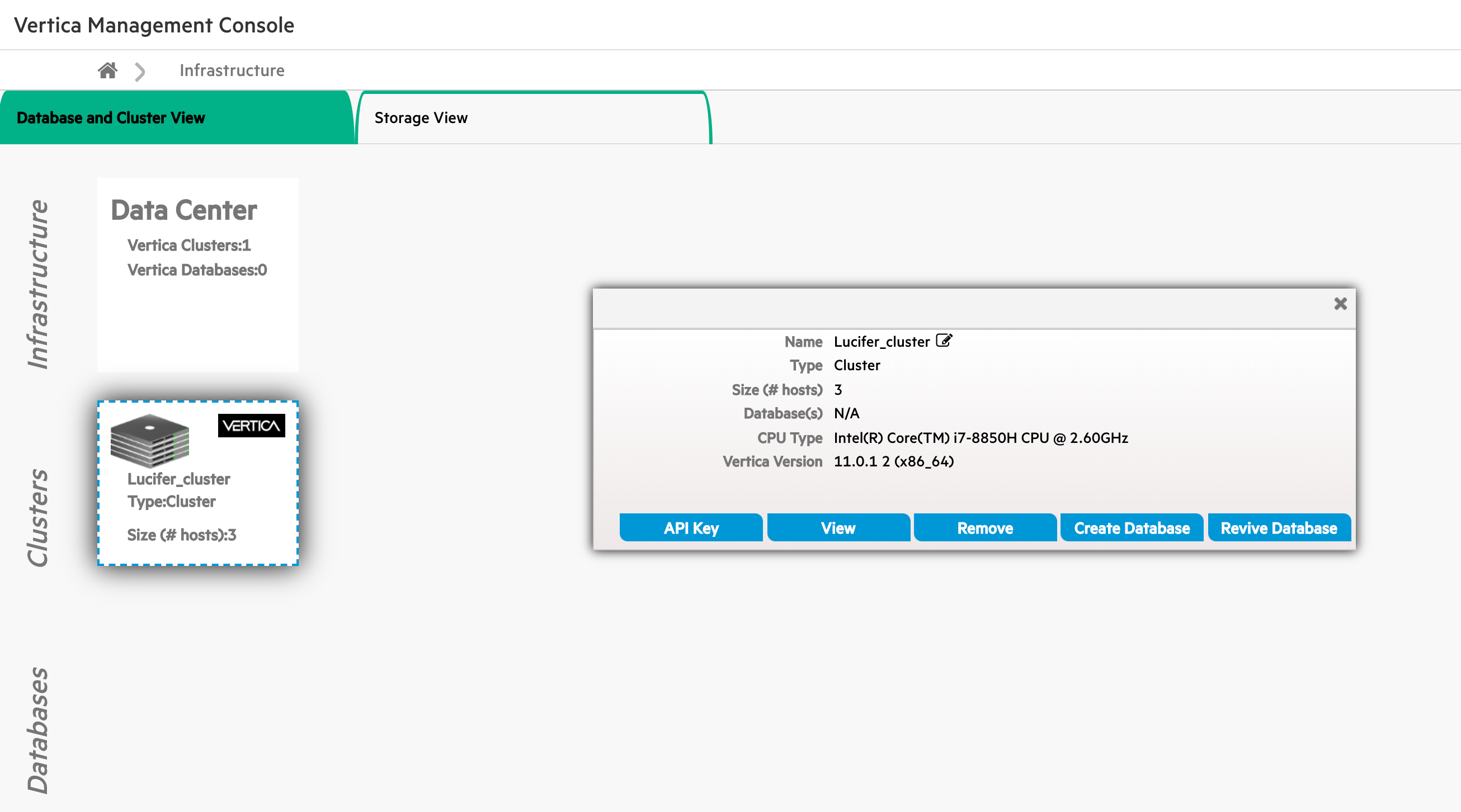Screen dimensions: 1461x812
Task: Click the Clusters vertical section label
Action: [38, 517]
